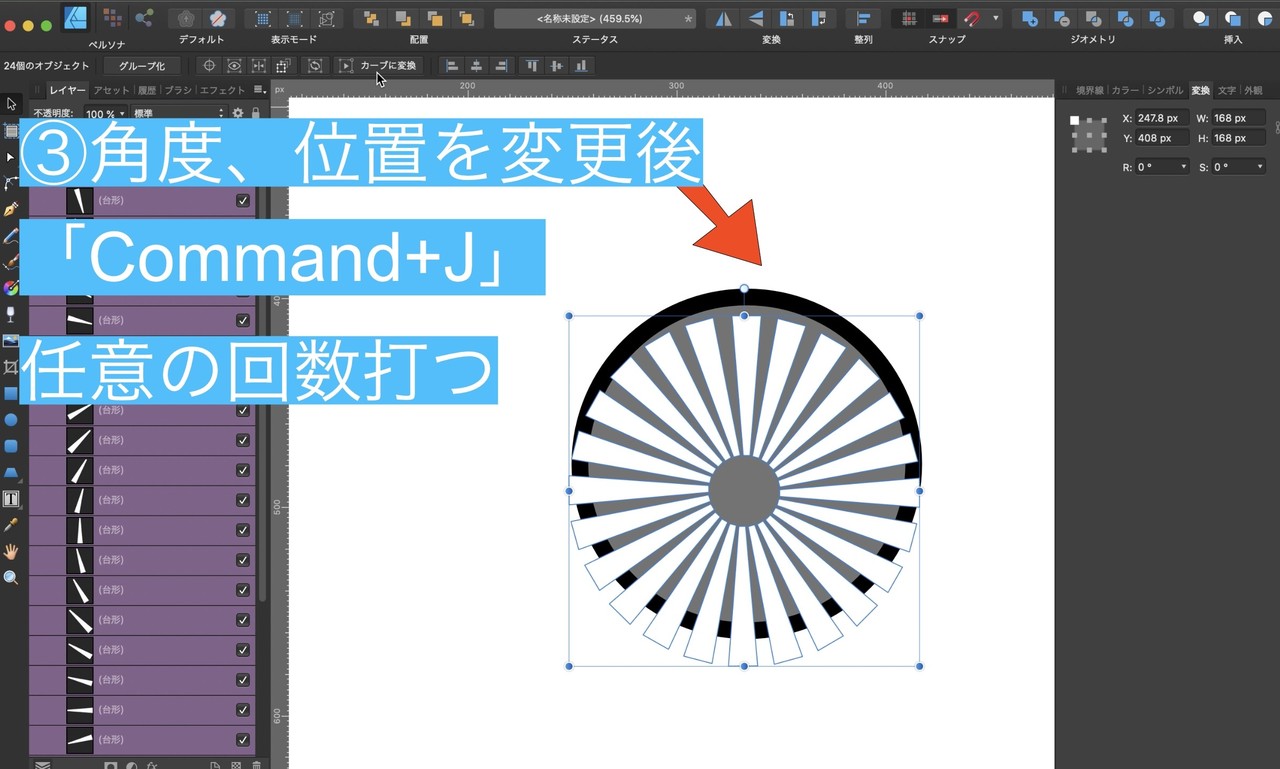Select the Place Image tool
Screen dimensions: 1280x769
coord(11,341)
